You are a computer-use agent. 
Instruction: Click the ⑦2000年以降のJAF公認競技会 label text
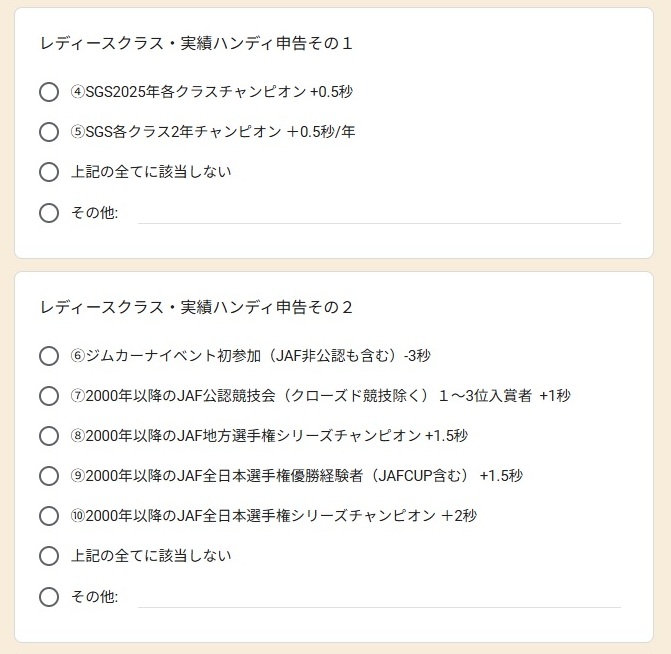click(320, 396)
